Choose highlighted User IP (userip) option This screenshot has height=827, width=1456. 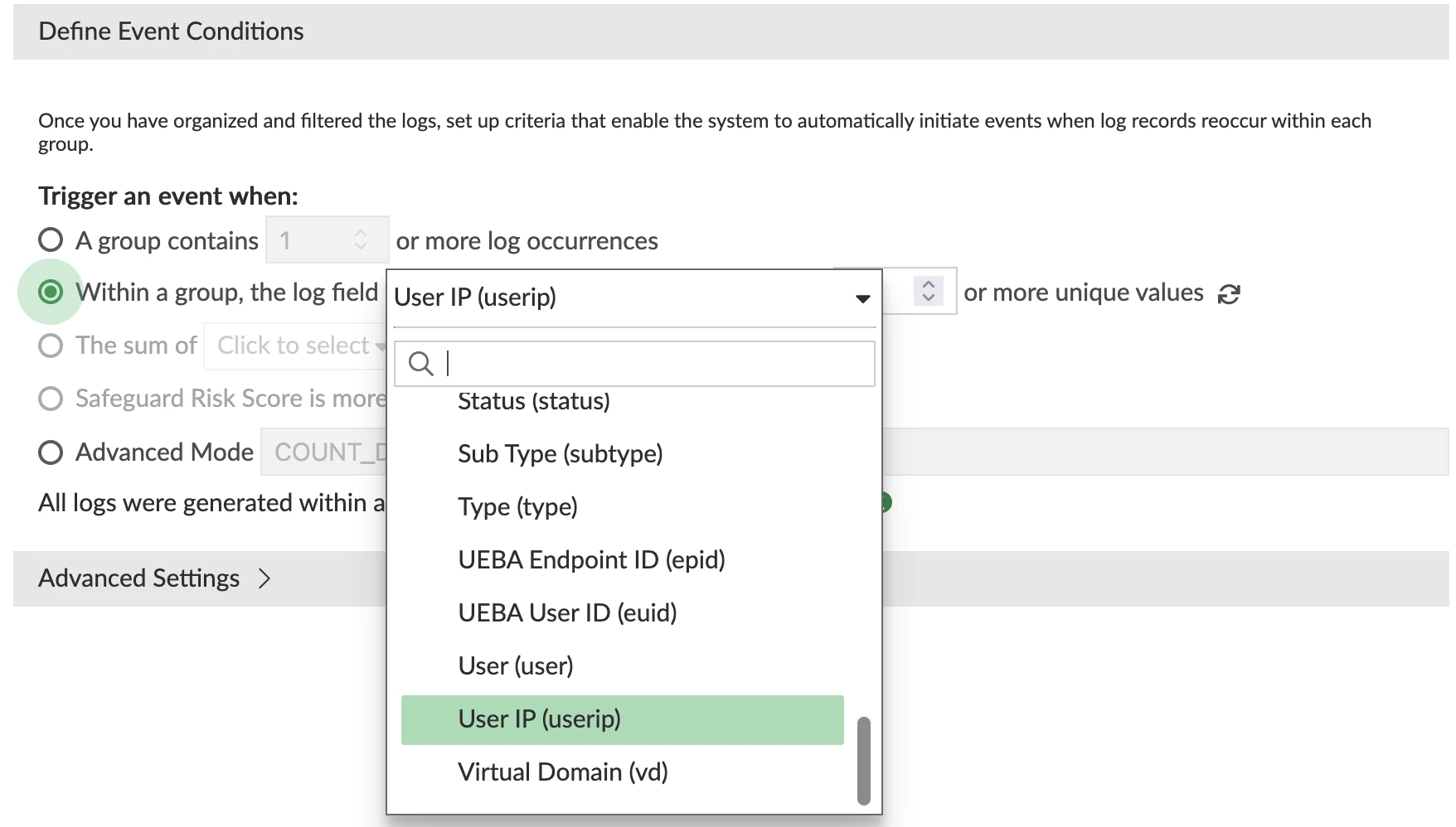pos(622,719)
